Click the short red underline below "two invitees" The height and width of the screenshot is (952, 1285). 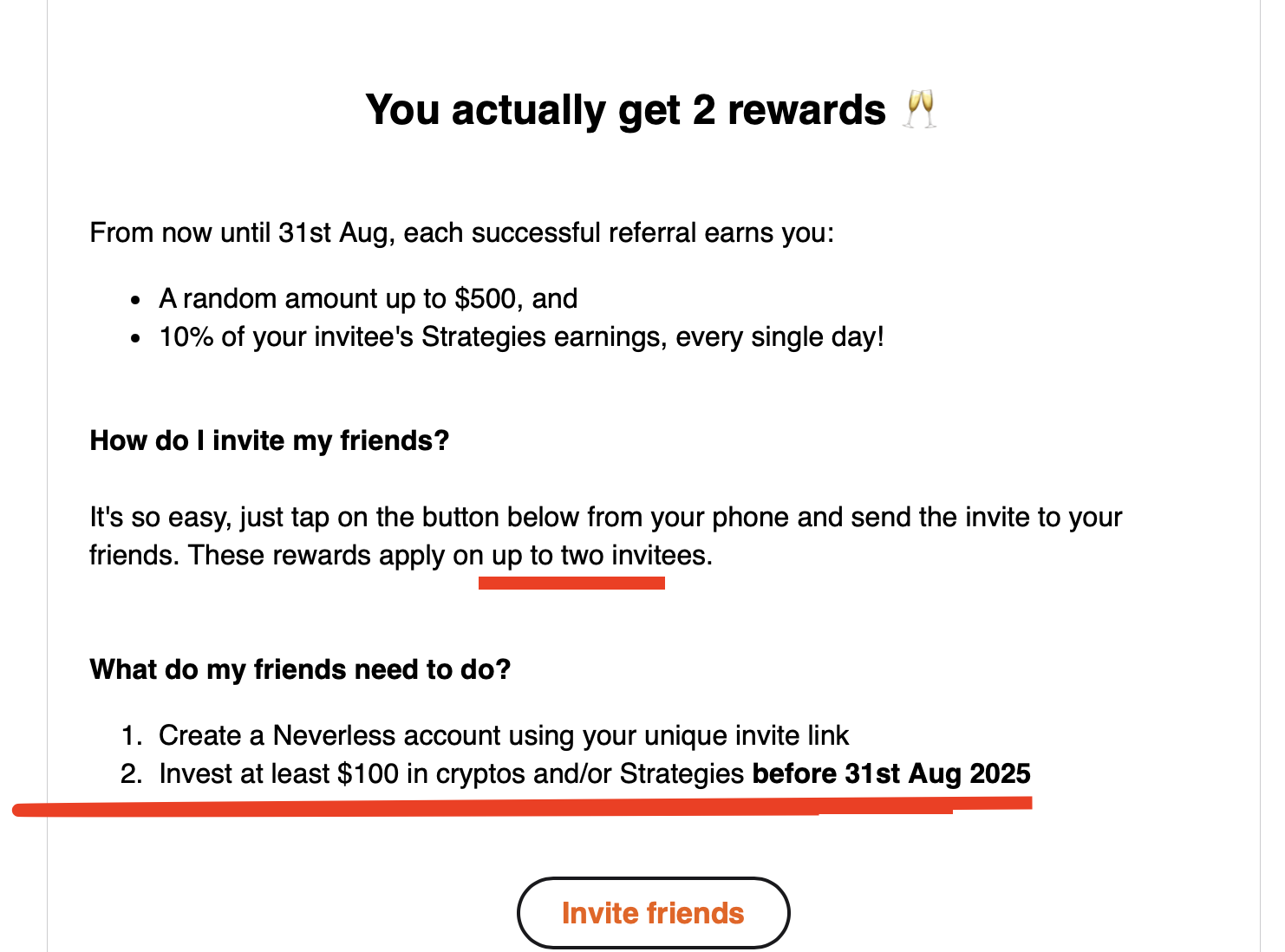[x=571, y=584]
